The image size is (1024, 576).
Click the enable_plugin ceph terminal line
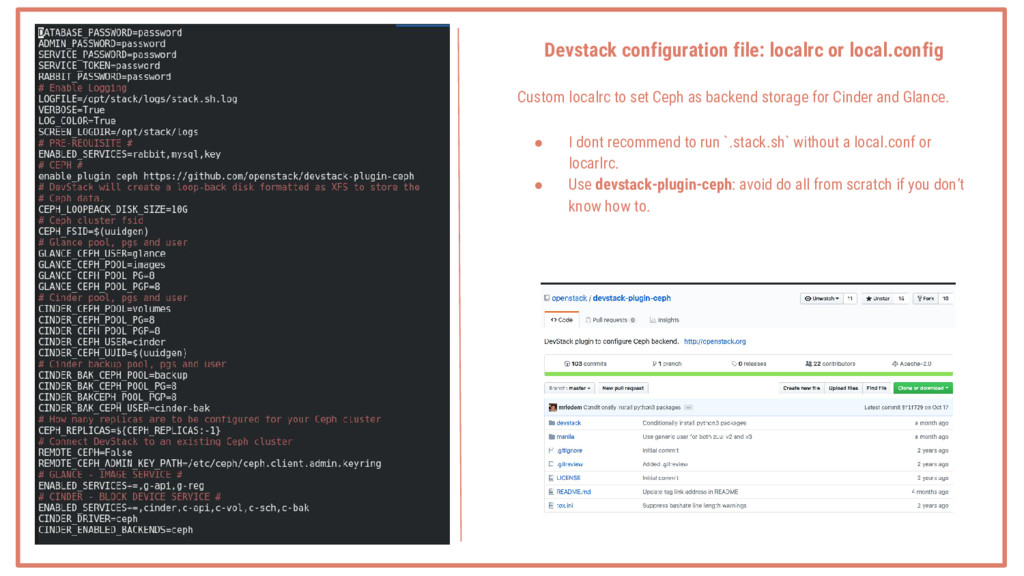tap(226, 176)
